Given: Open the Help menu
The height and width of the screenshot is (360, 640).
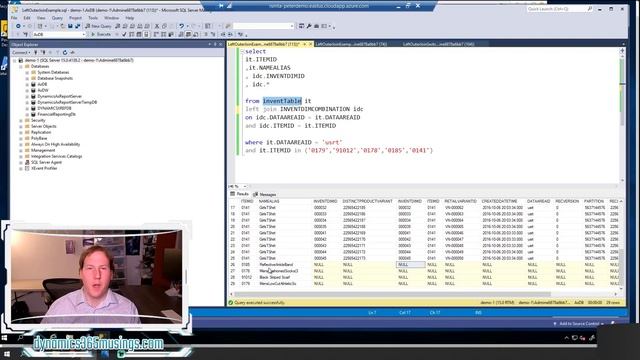Looking at the screenshot, I should point(130,18).
